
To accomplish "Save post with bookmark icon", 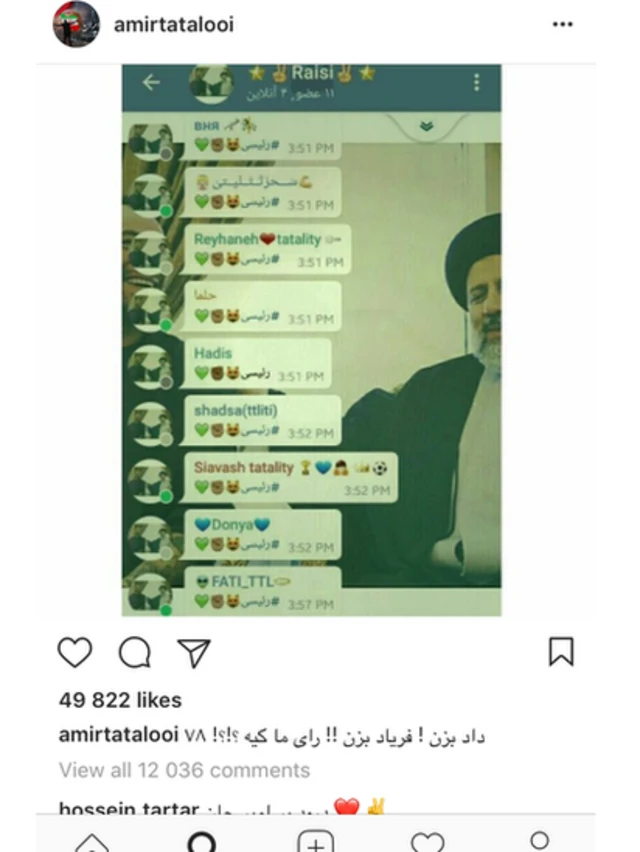I will click(561, 651).
